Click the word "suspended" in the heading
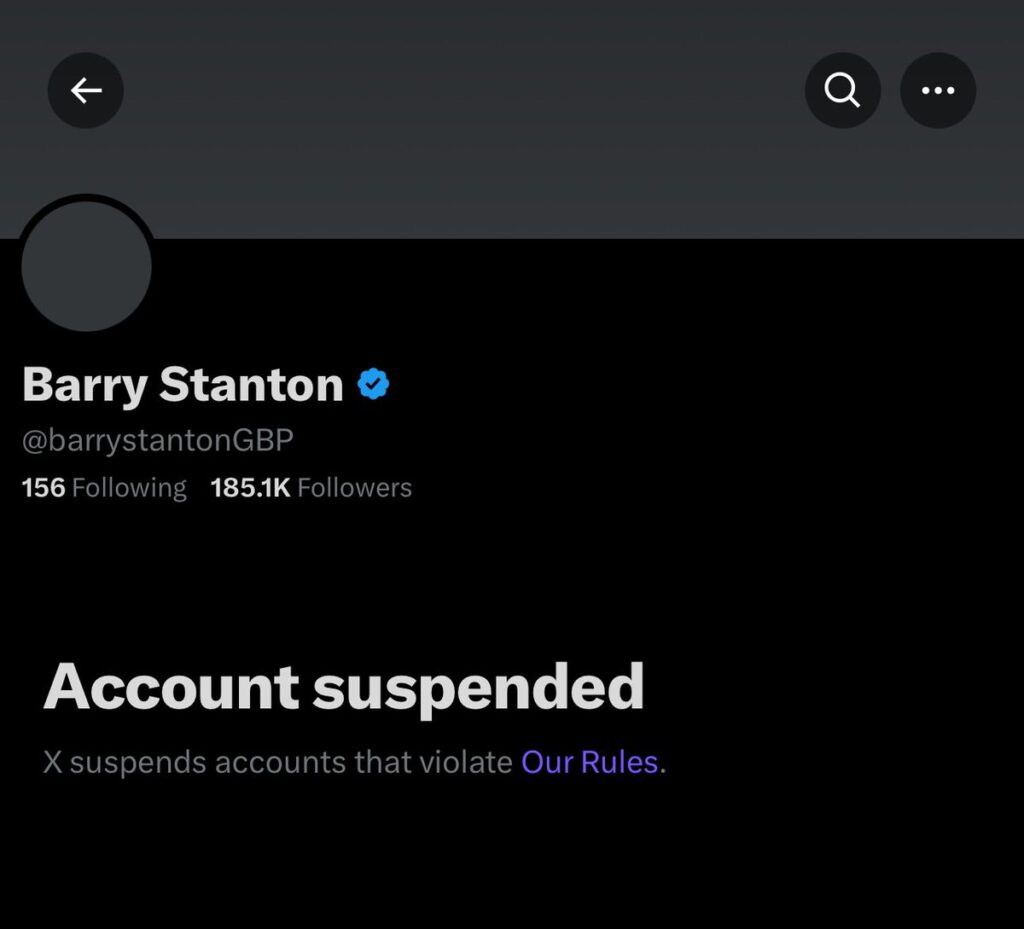This screenshot has height=929, width=1024. click(x=479, y=689)
